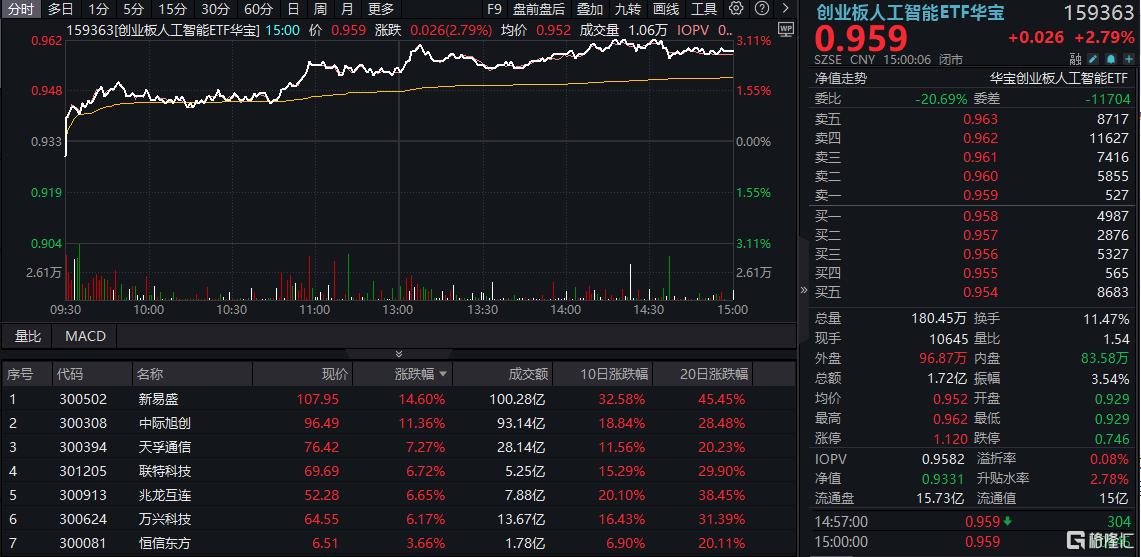
Task: Click the 叠加 overlay button
Action: pos(589,9)
